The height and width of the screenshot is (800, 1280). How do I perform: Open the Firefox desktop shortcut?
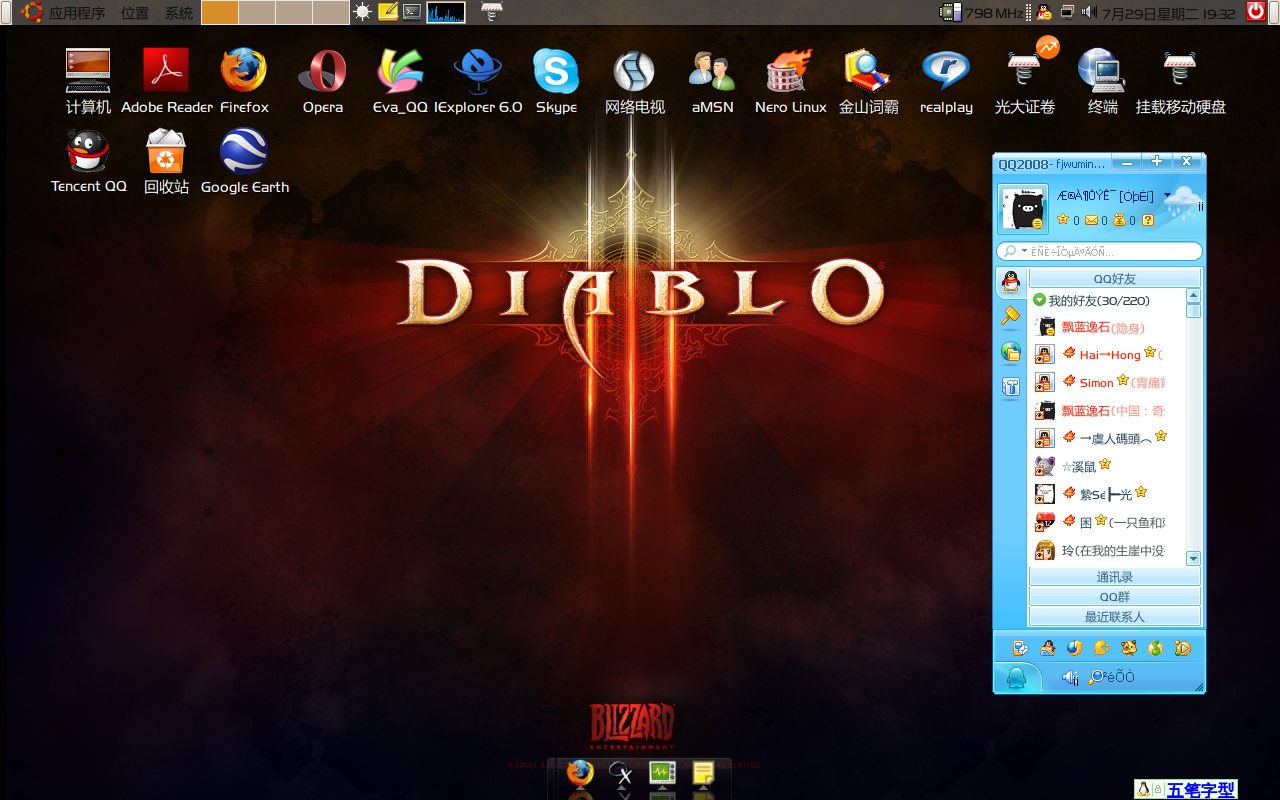244,82
